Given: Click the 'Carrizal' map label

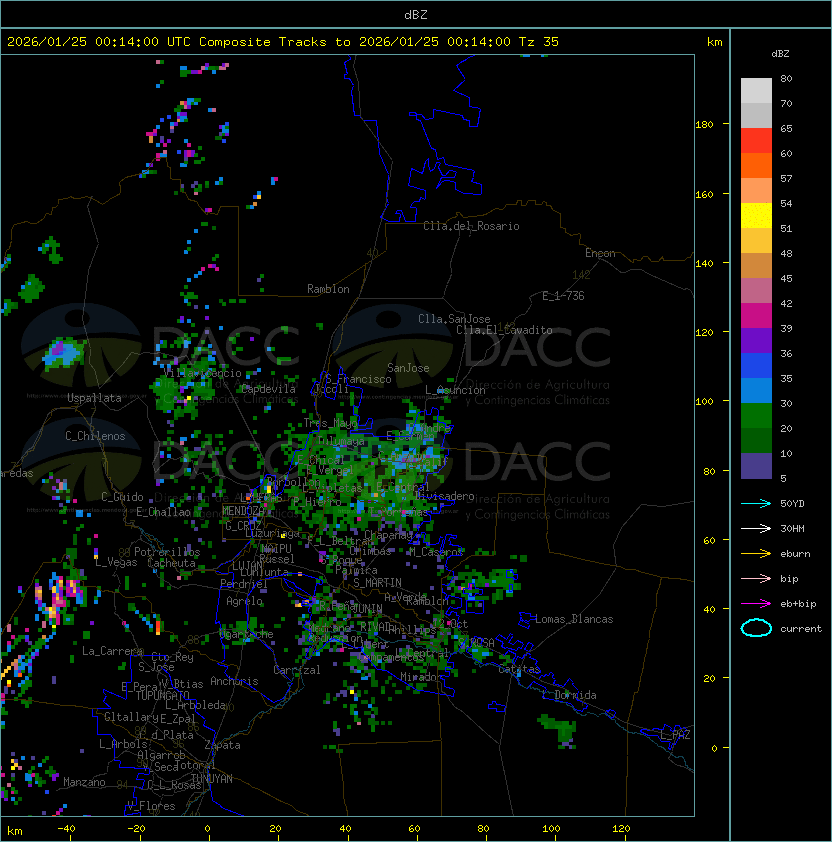Looking at the screenshot, I should pos(297,670).
